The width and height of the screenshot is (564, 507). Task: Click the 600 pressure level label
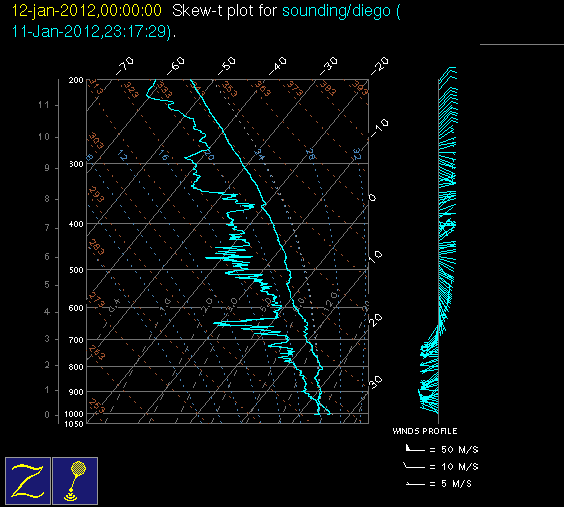(x=76, y=308)
